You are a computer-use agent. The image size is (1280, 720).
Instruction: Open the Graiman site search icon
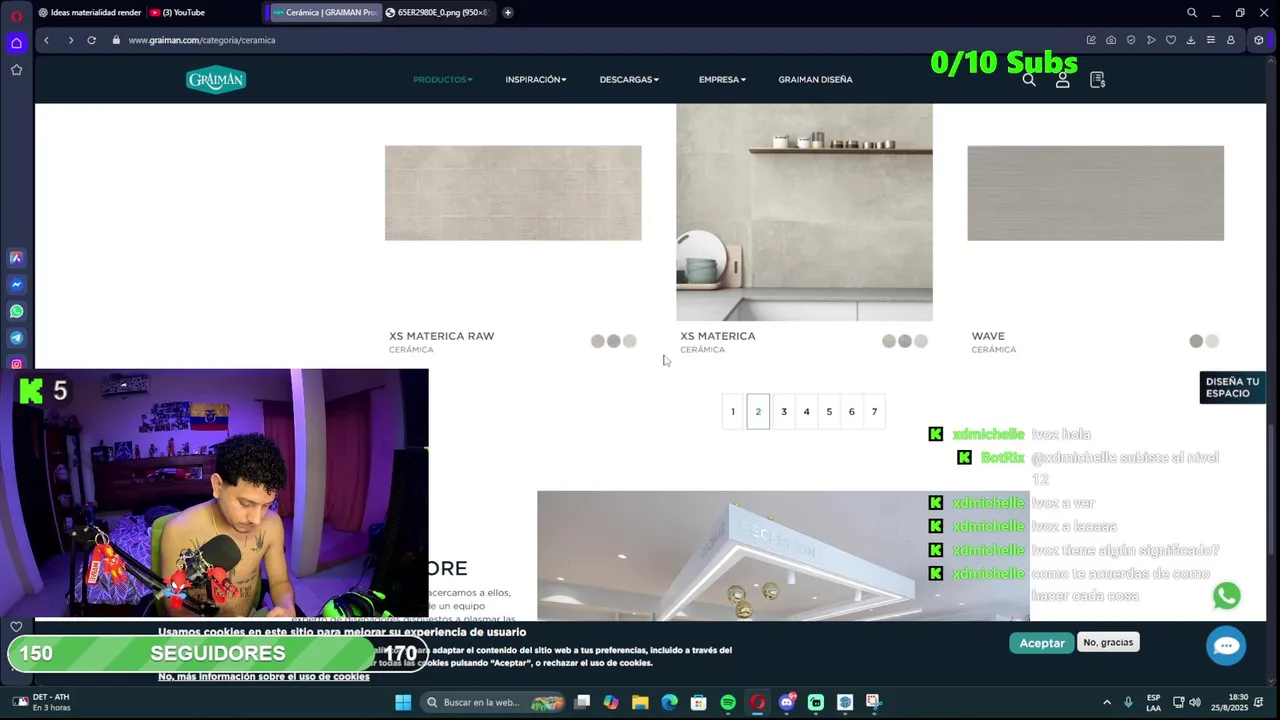pos(1029,80)
